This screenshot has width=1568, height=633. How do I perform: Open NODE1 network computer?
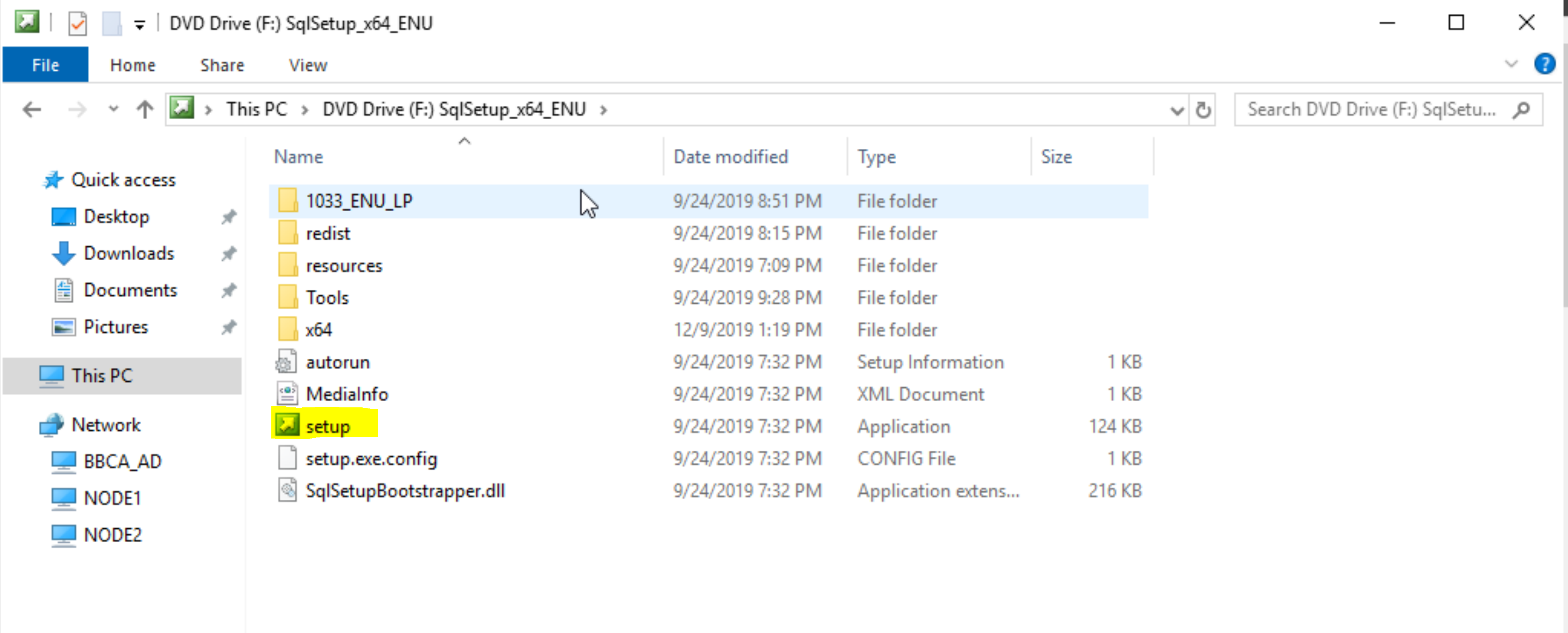click(x=113, y=499)
